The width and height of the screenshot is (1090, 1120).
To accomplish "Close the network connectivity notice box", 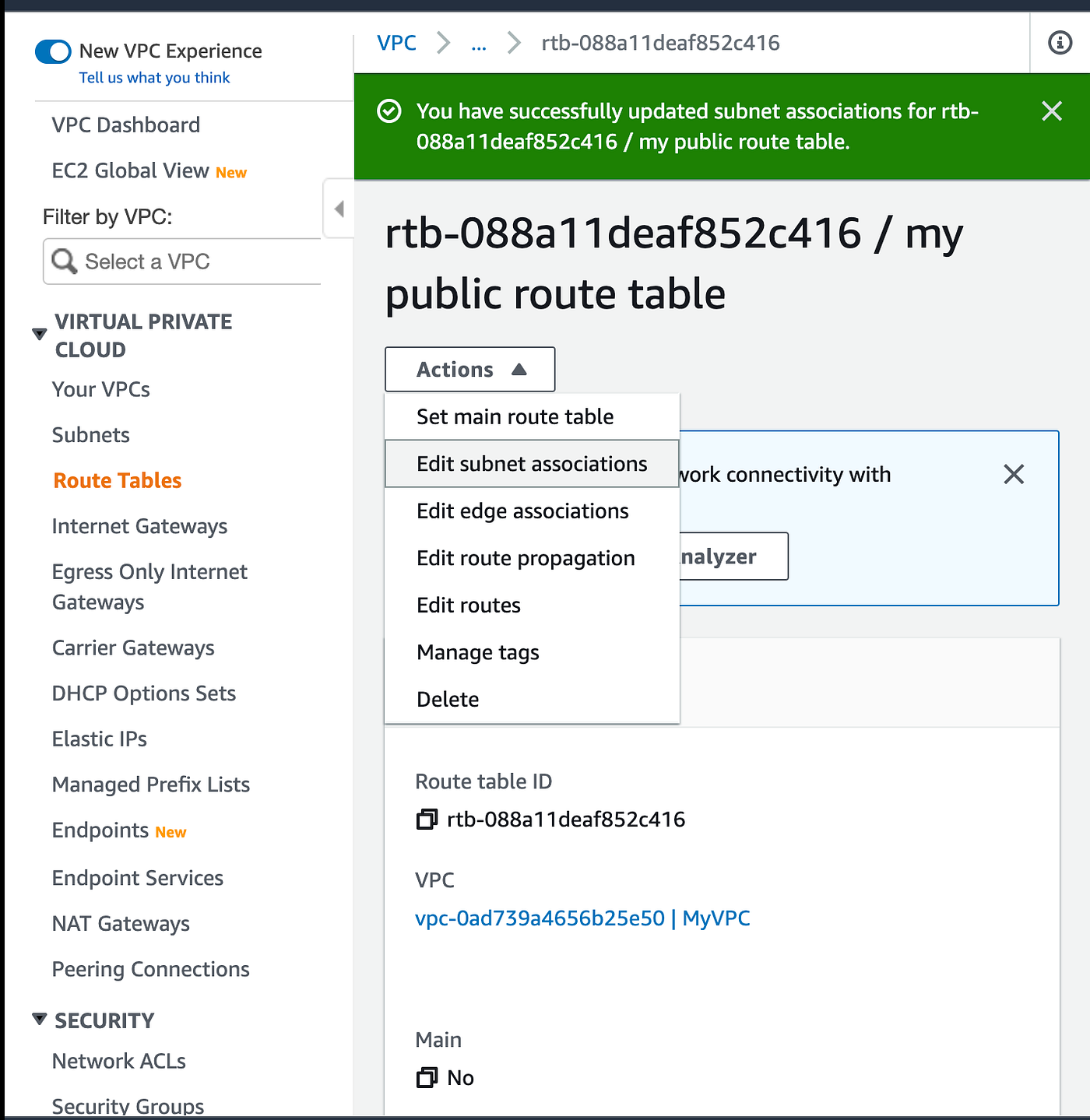I will 1014,474.
